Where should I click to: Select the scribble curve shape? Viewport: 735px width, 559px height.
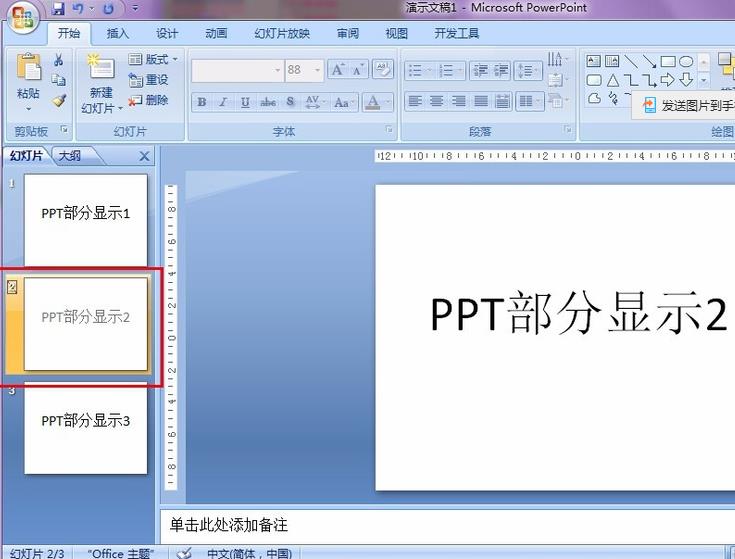pyautogui.click(x=613, y=98)
